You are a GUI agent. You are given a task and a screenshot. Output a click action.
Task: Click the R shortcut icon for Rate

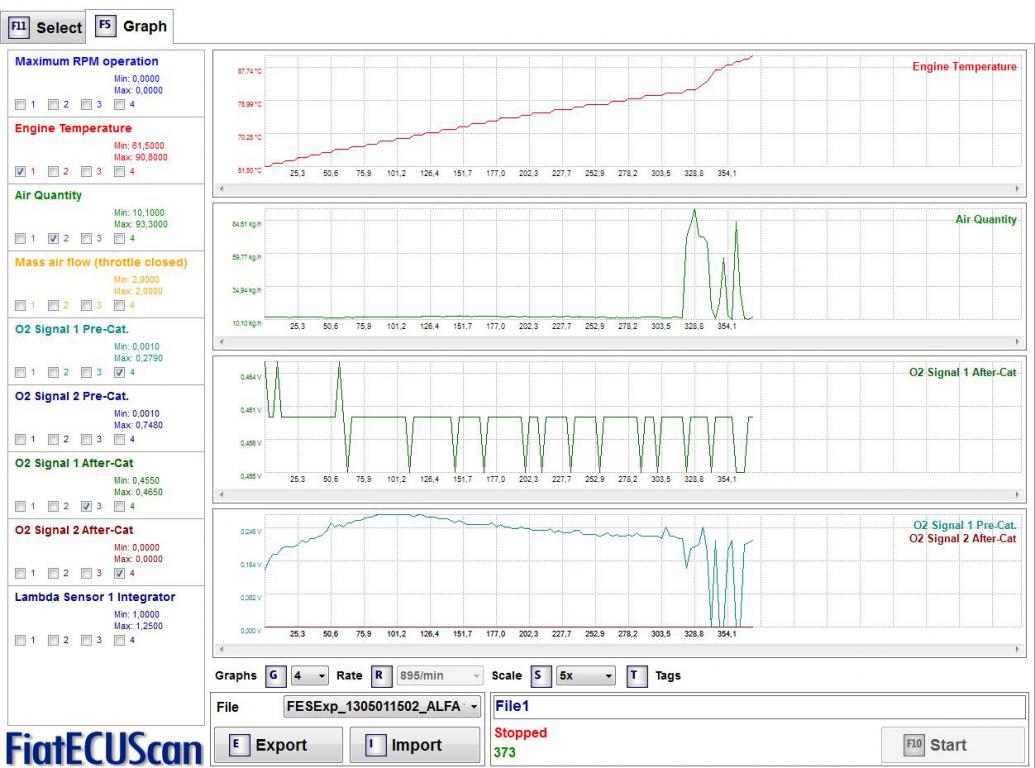point(380,676)
